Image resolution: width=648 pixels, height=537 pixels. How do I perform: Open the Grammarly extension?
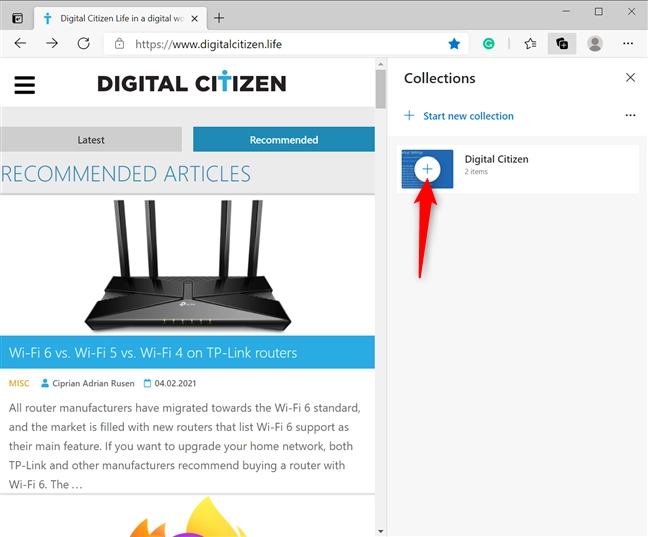pos(488,43)
